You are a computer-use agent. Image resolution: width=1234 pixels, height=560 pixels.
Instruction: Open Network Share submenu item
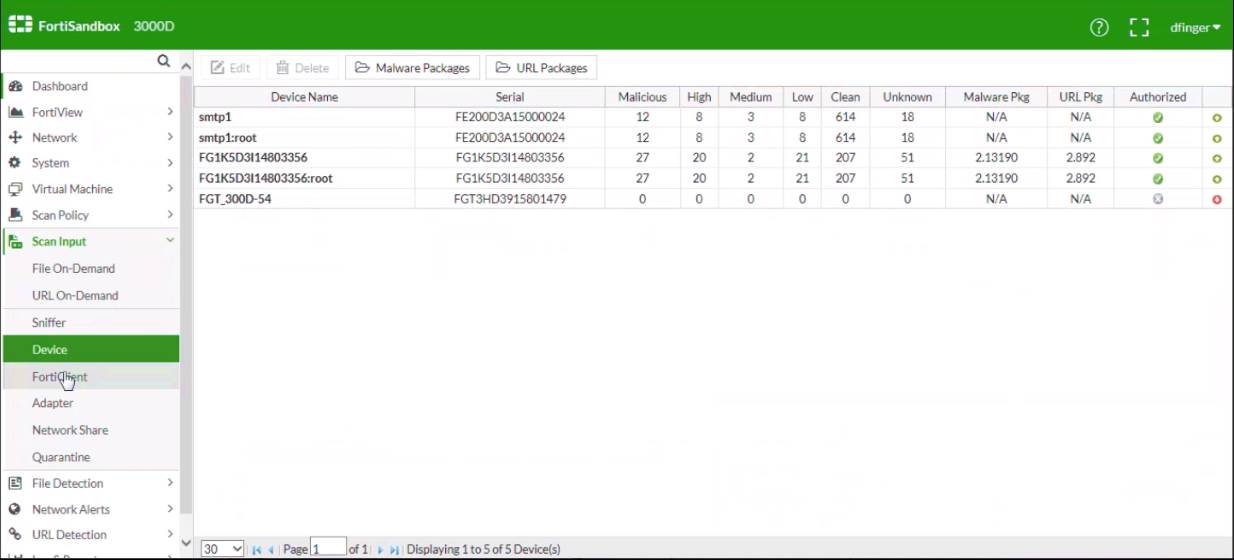[70, 430]
